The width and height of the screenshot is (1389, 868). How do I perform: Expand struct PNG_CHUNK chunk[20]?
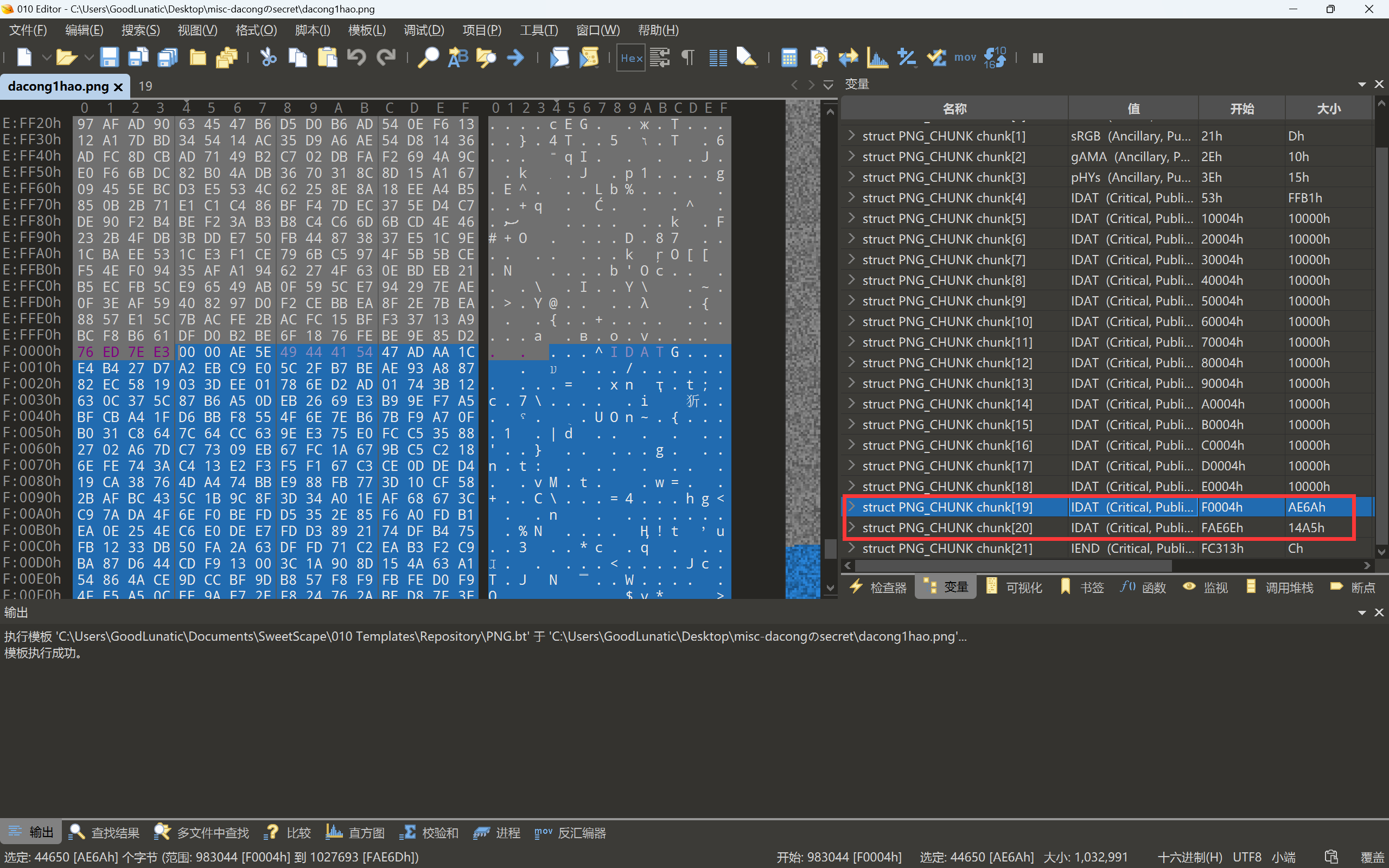tap(852, 527)
